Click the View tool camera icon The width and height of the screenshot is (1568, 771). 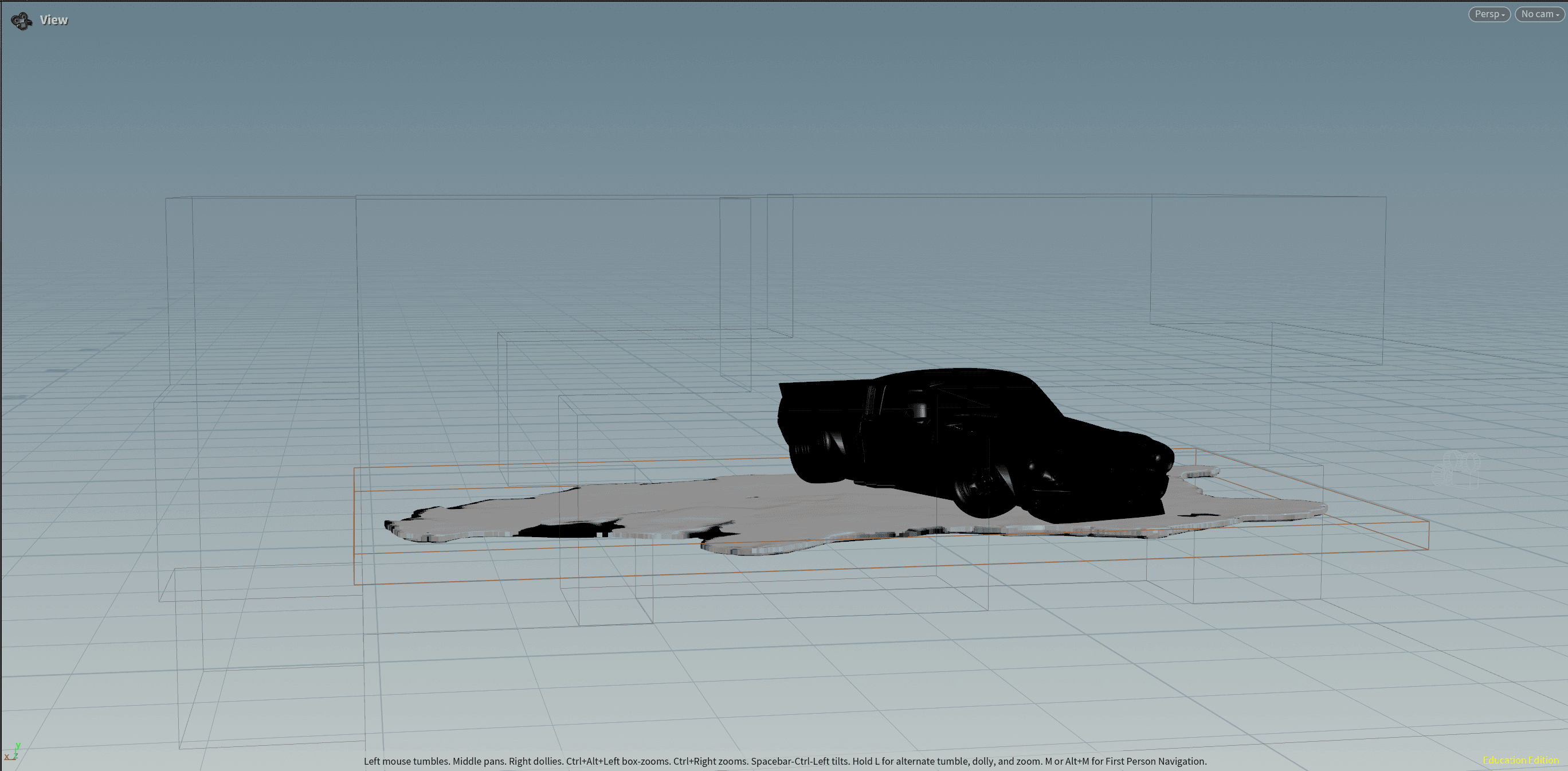pos(21,21)
